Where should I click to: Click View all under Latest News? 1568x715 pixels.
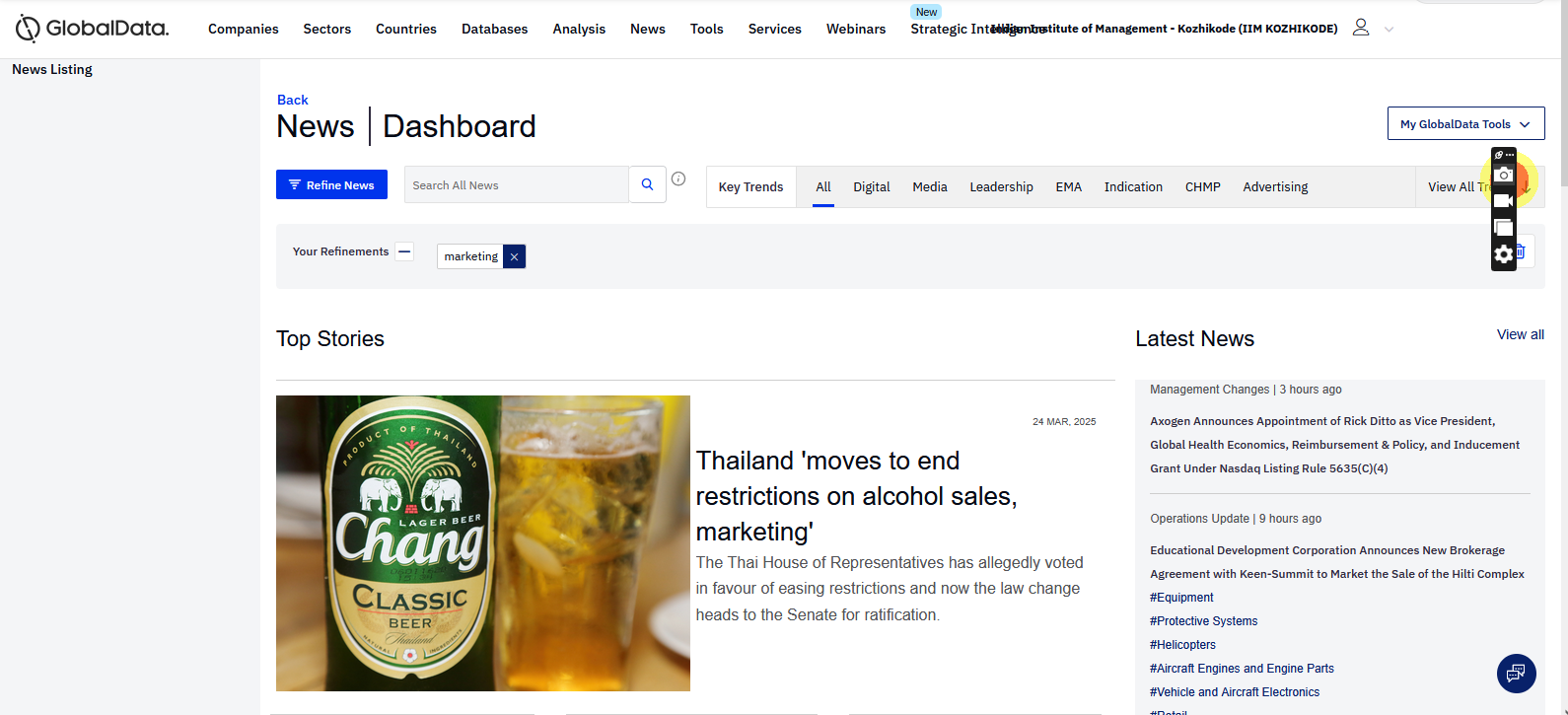coord(1520,334)
